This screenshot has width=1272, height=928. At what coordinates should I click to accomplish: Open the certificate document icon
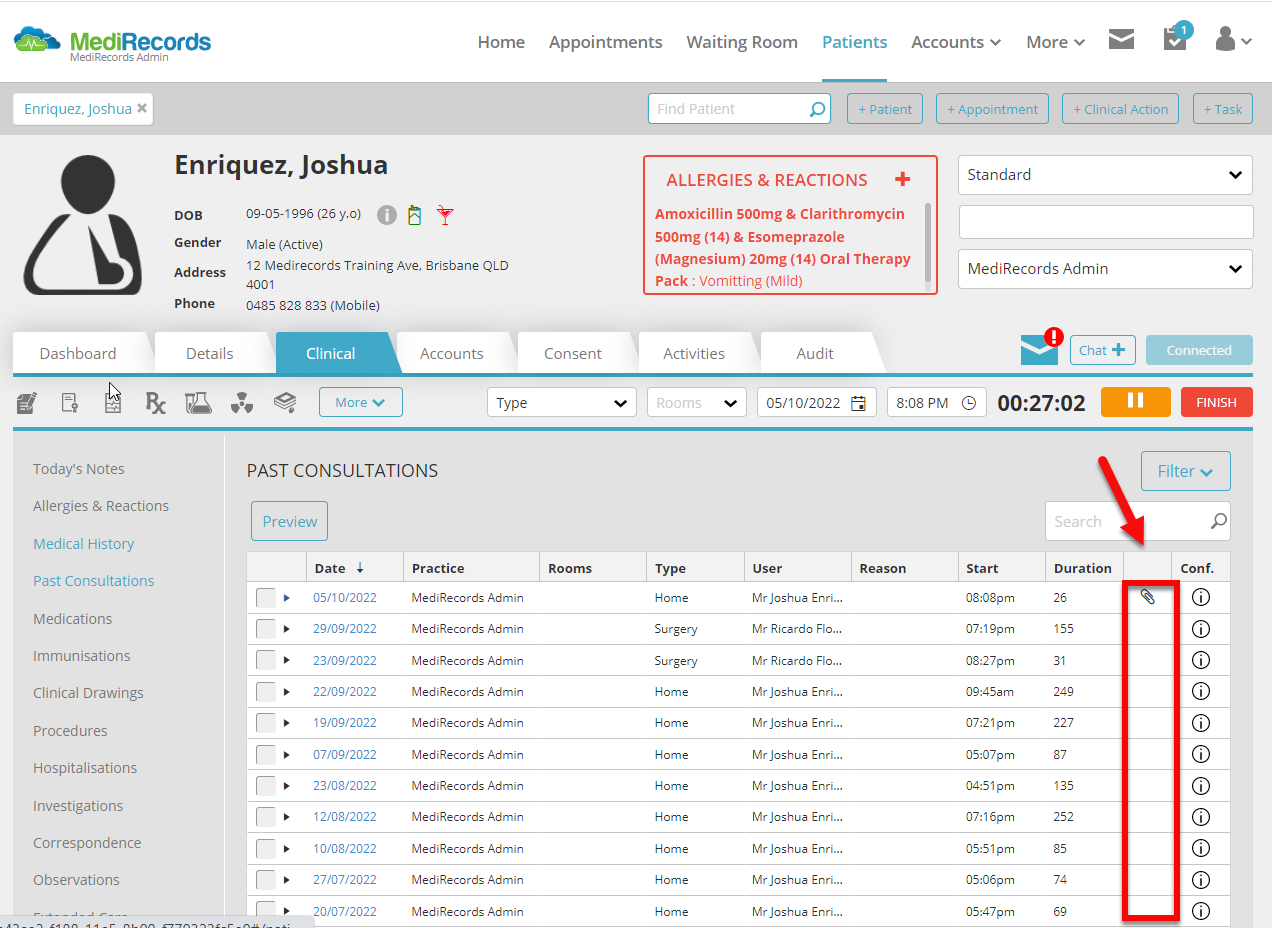[69, 403]
